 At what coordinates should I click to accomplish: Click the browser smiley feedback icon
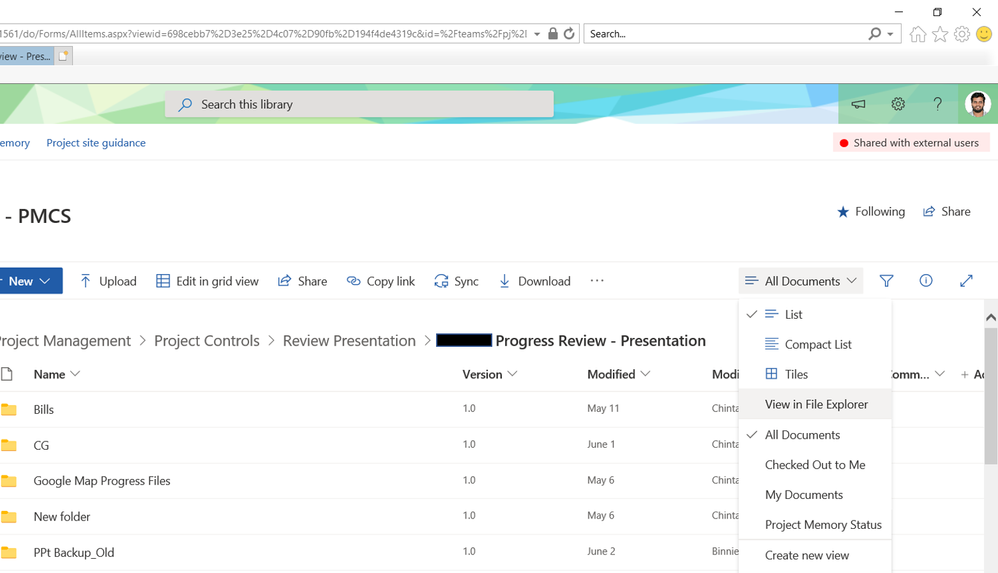pos(984,34)
